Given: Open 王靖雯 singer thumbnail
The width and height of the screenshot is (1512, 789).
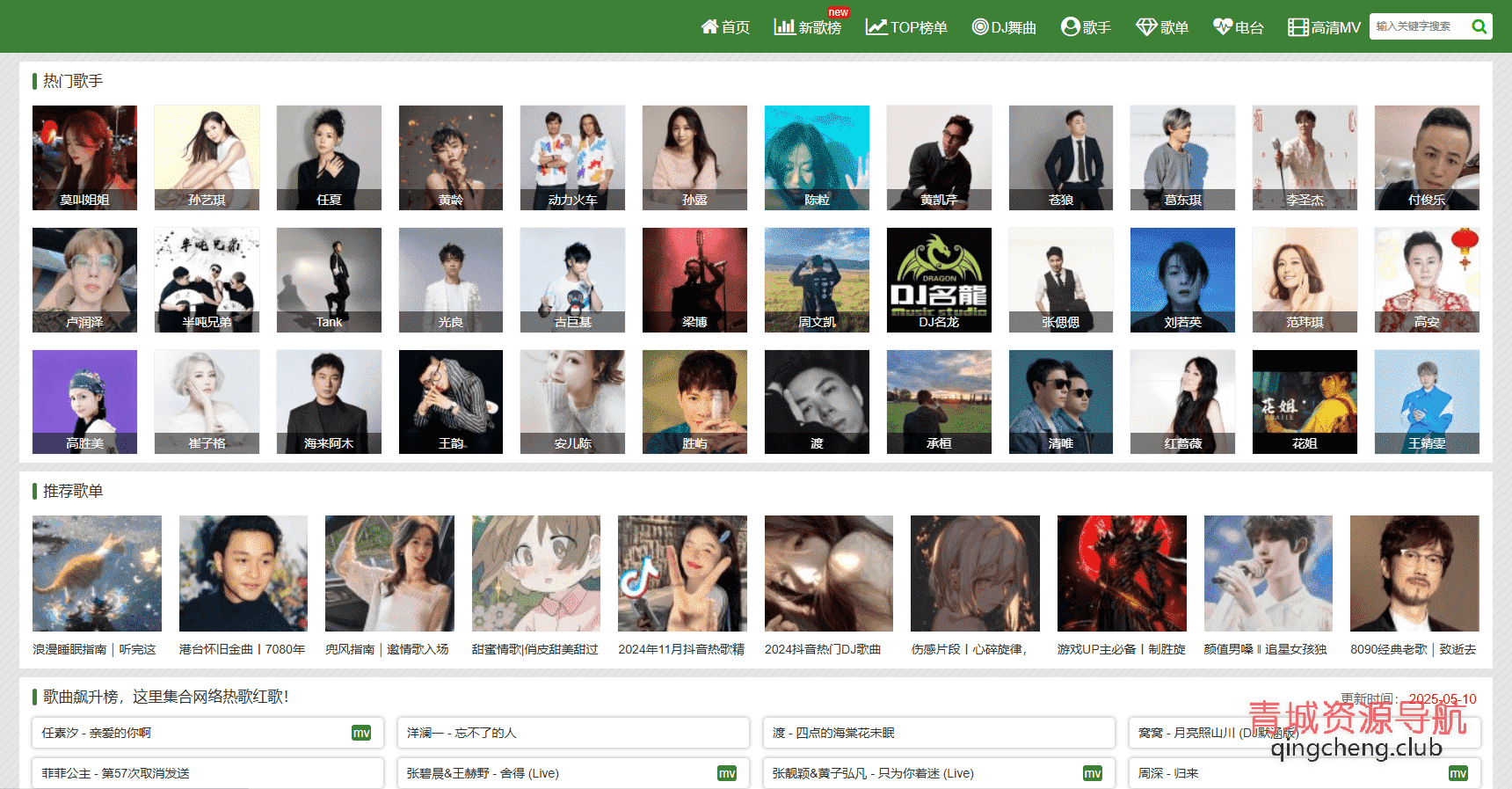Looking at the screenshot, I should click(1426, 402).
